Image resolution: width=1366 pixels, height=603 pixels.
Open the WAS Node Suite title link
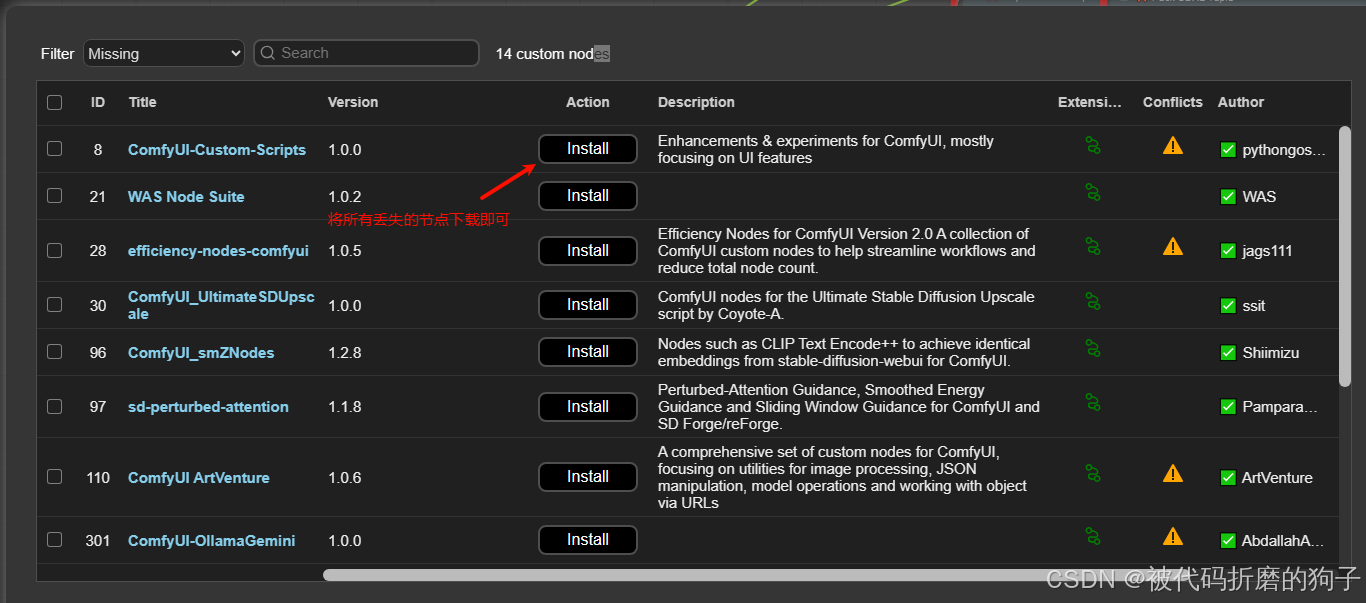[186, 197]
